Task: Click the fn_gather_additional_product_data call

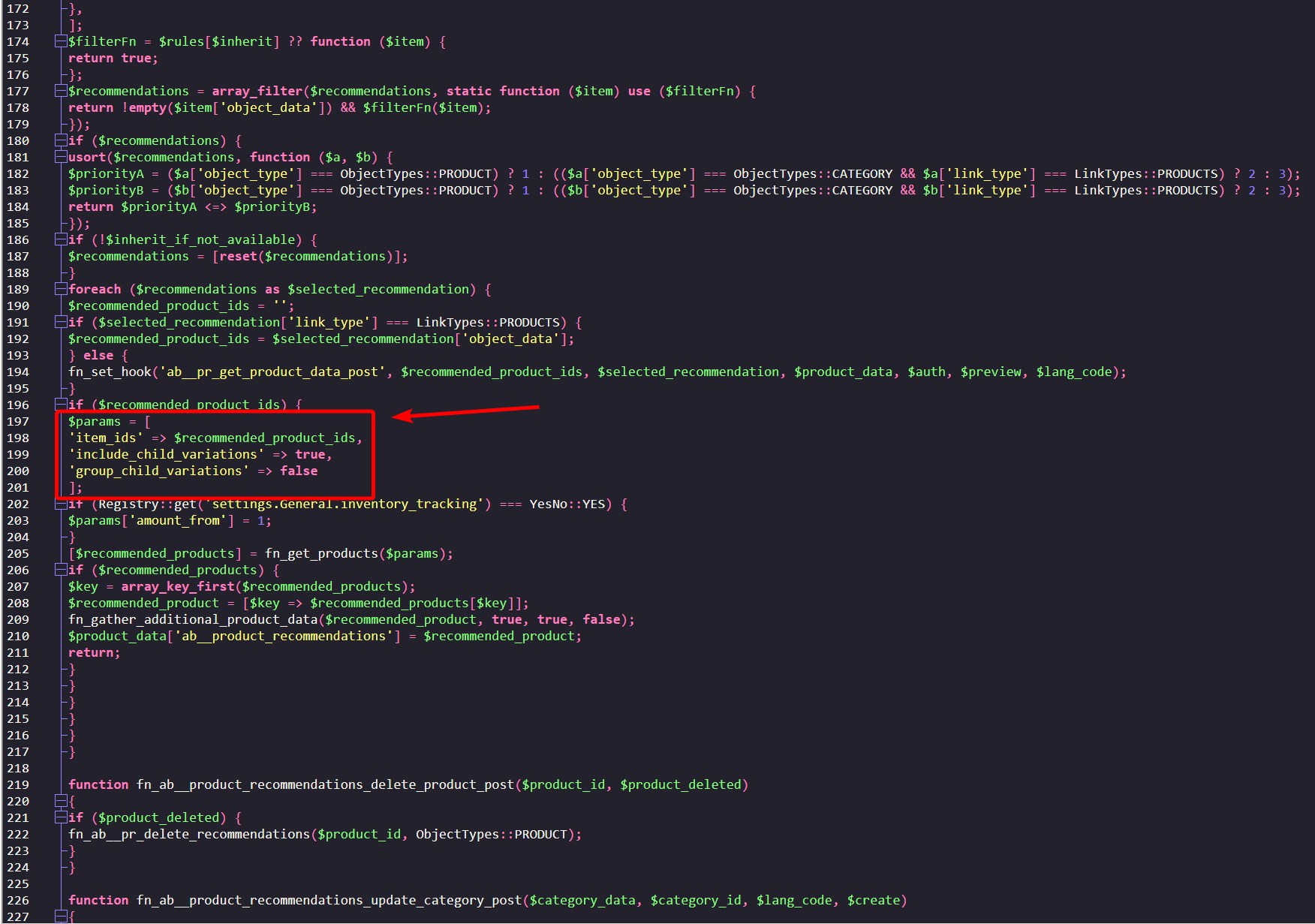Action: click(x=192, y=620)
